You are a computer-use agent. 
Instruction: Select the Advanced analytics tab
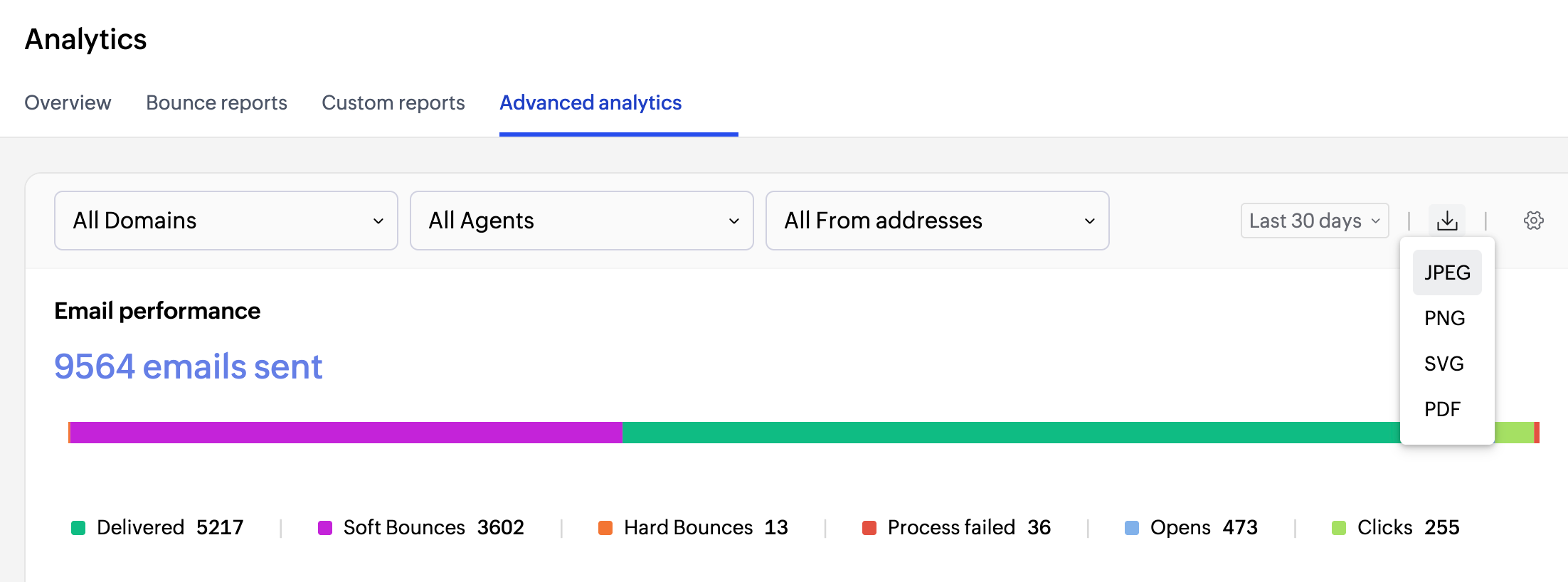click(590, 102)
